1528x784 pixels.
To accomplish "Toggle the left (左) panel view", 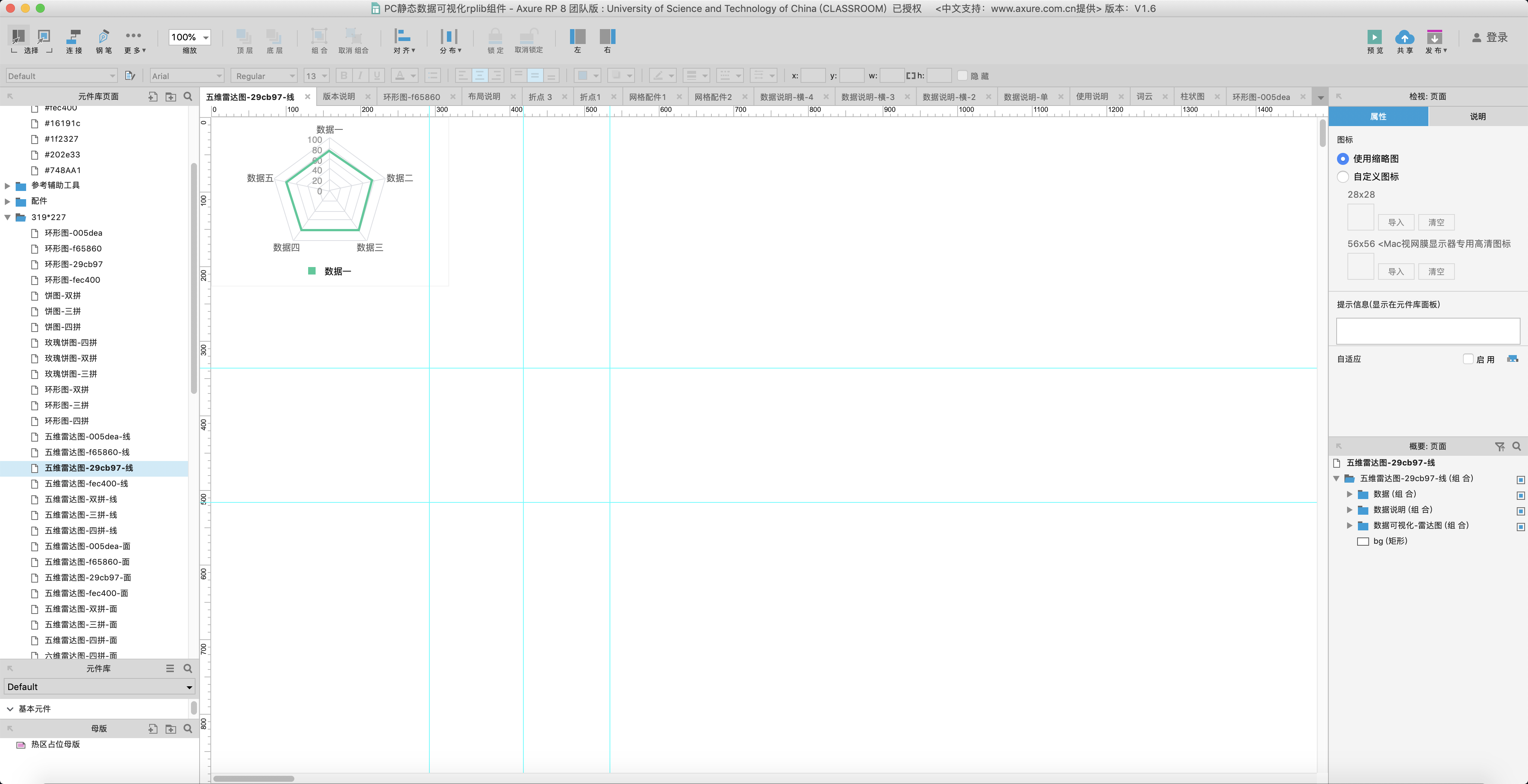I will [x=577, y=36].
